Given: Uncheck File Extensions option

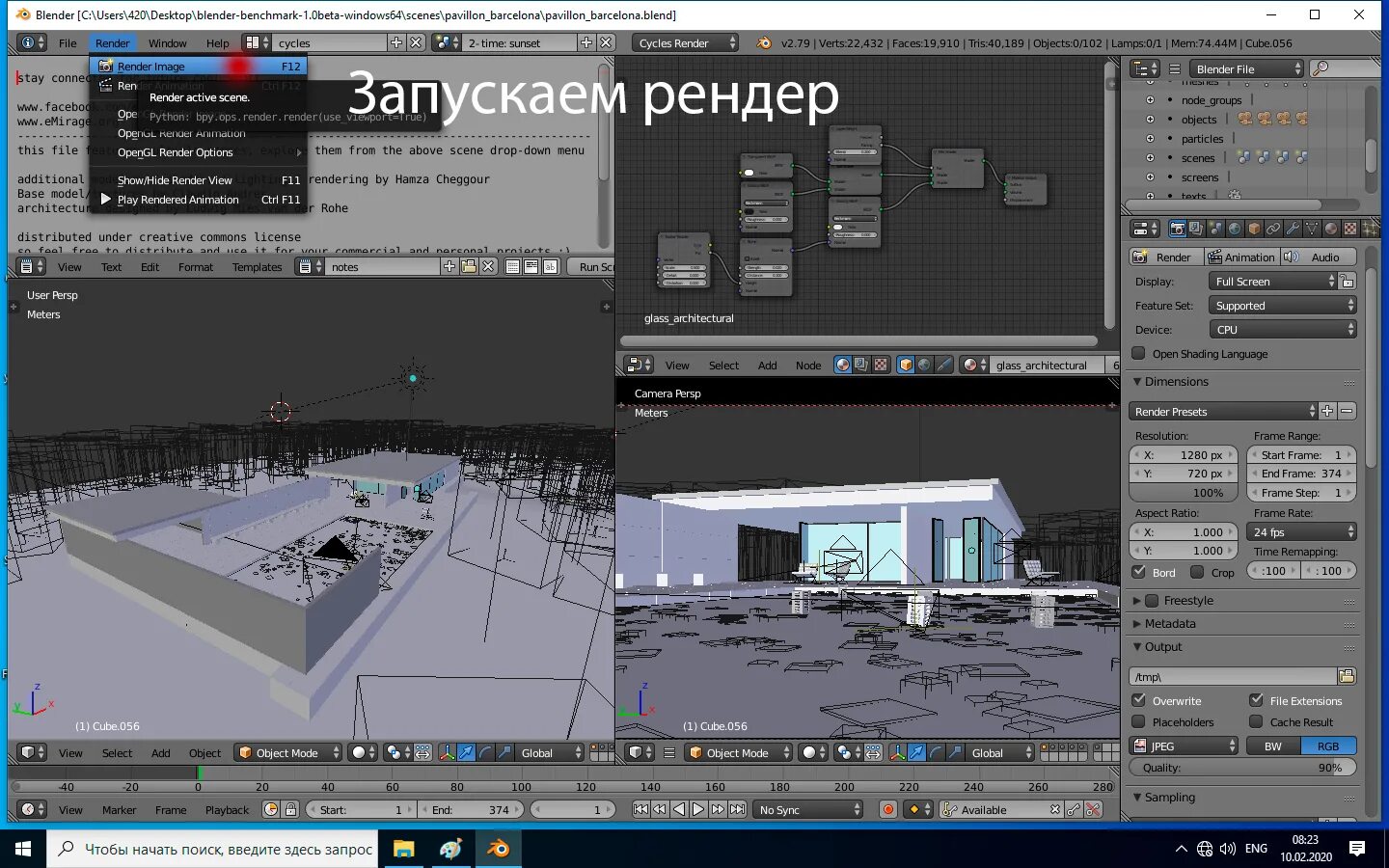Looking at the screenshot, I should coord(1256,700).
